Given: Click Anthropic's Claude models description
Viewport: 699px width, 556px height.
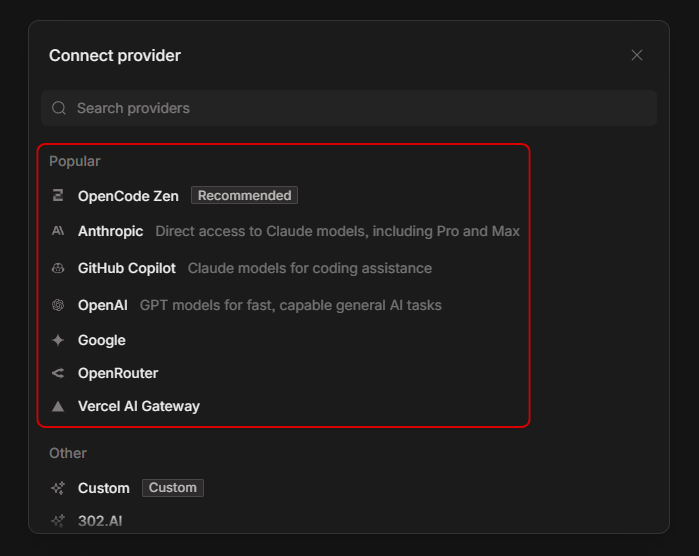Looking at the screenshot, I should (x=337, y=231).
